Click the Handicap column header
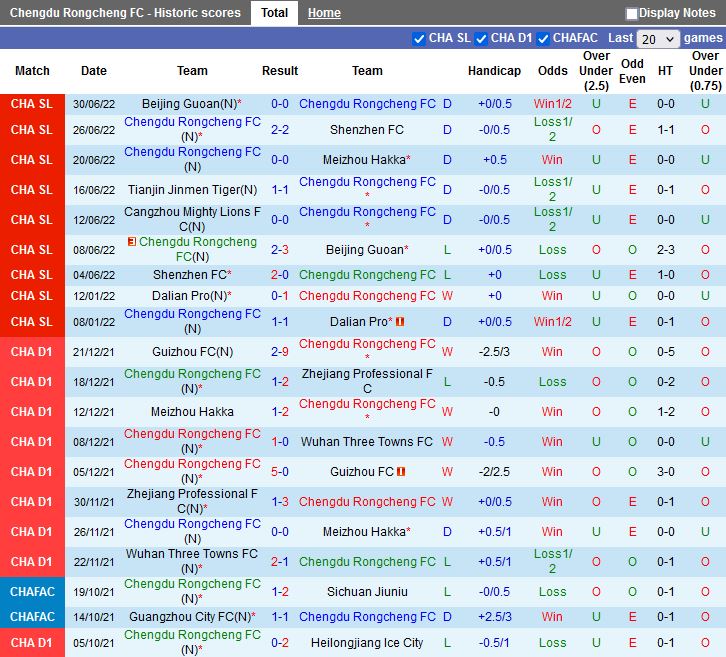Image resolution: width=726 pixels, height=657 pixels. click(494, 71)
